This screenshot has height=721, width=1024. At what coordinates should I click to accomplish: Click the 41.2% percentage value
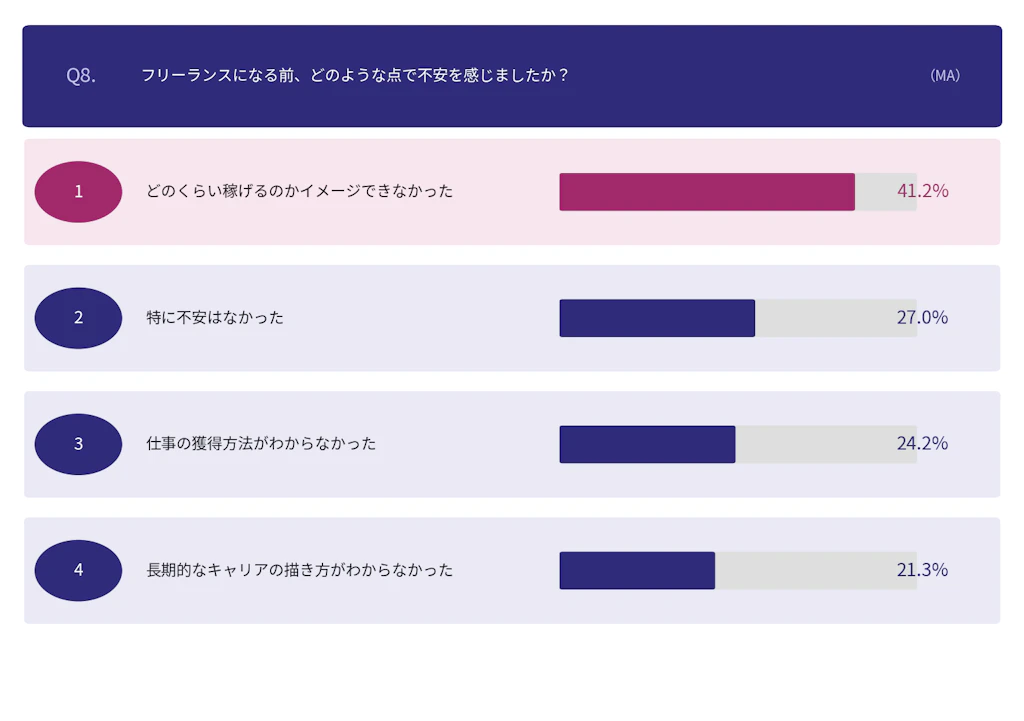point(922,191)
